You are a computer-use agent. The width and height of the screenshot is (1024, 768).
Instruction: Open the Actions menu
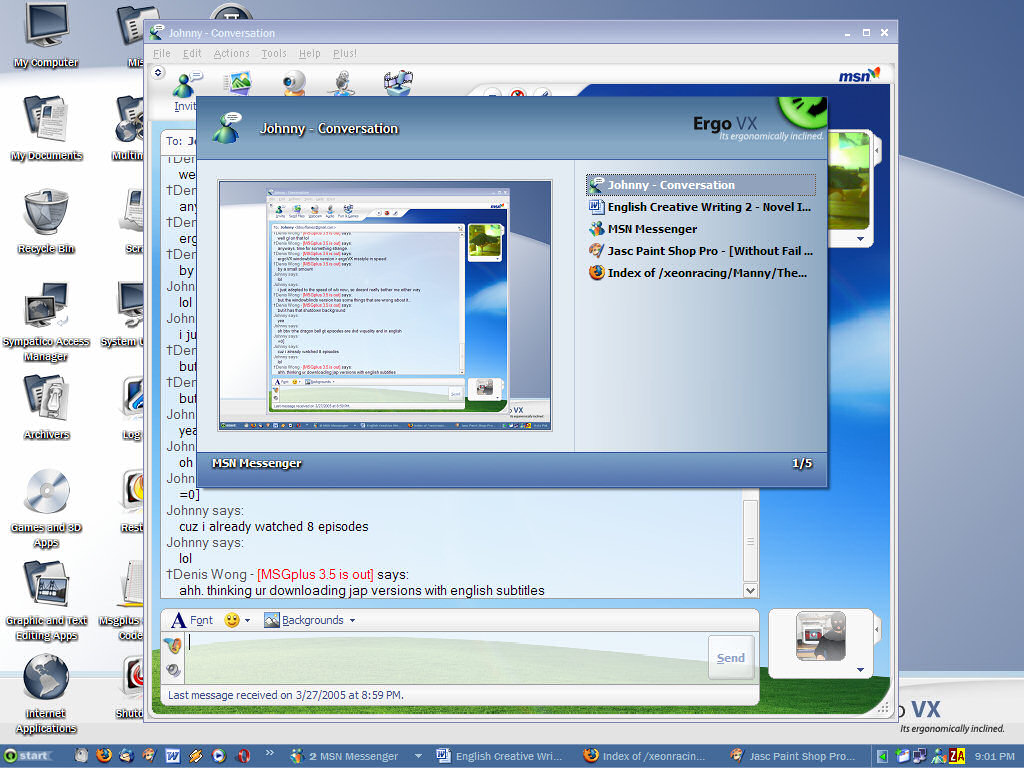231,53
